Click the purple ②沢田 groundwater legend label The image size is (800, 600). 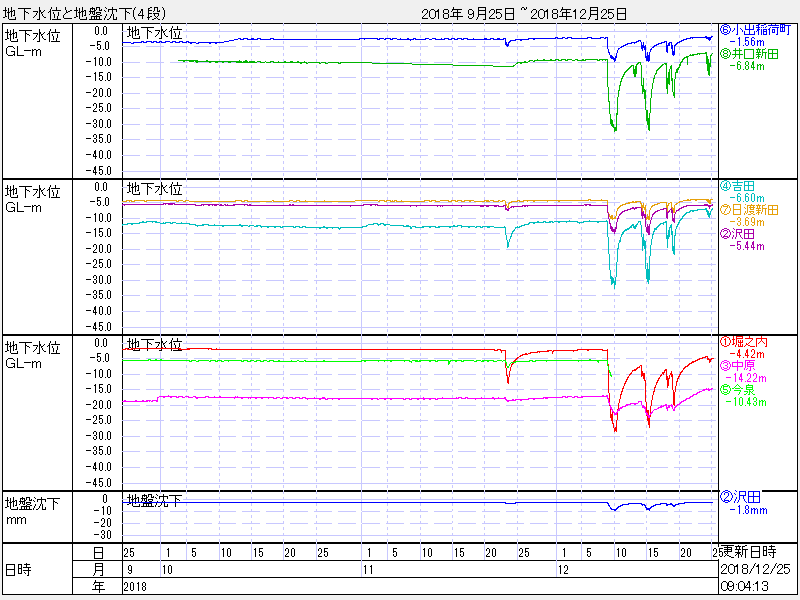coord(742,234)
